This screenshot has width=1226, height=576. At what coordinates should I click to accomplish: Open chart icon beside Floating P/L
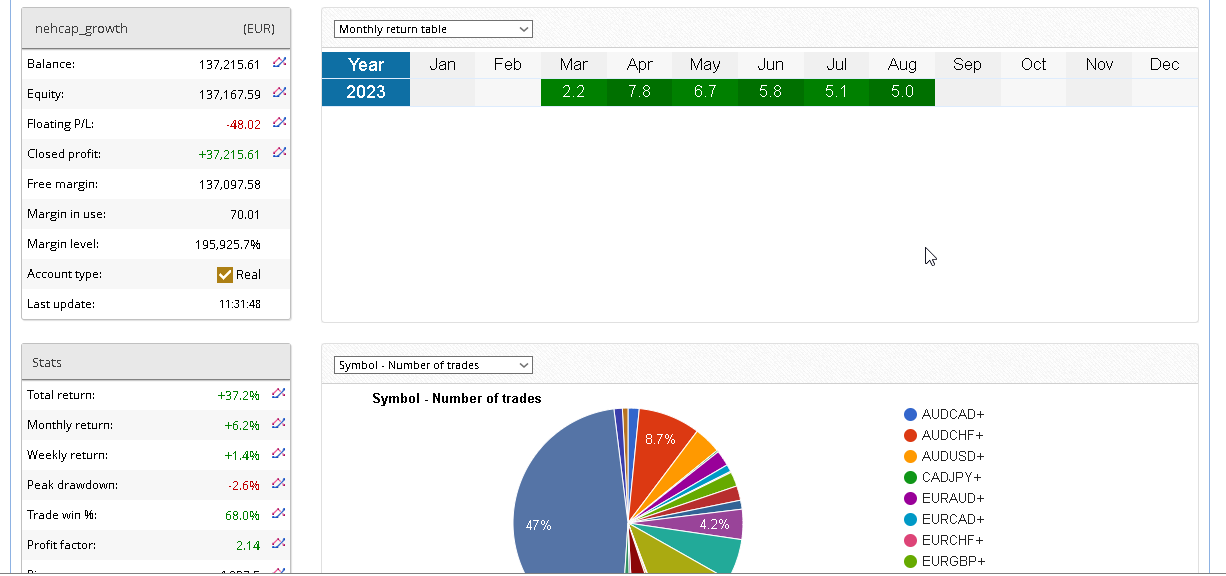pos(280,123)
